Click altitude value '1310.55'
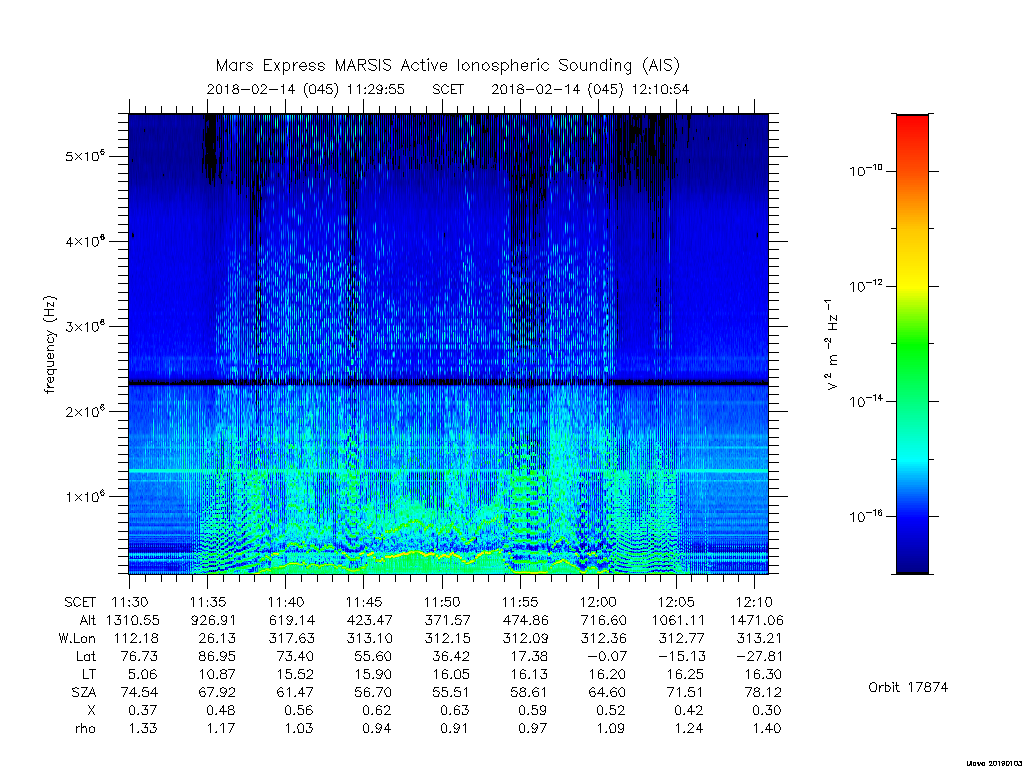This screenshot has height=768, width=1024. pyautogui.click(x=133, y=620)
